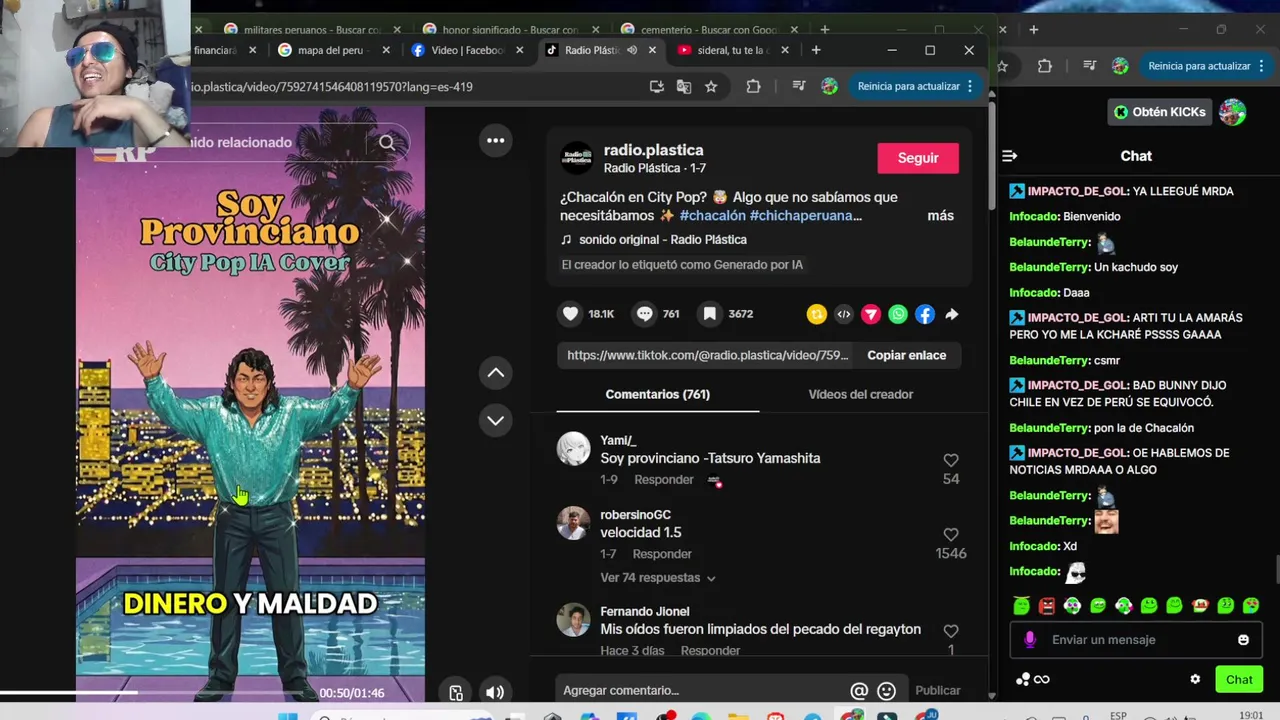Image resolution: width=1280 pixels, height=720 pixels.
Task: Open more share options arrow
Action: 952,314
